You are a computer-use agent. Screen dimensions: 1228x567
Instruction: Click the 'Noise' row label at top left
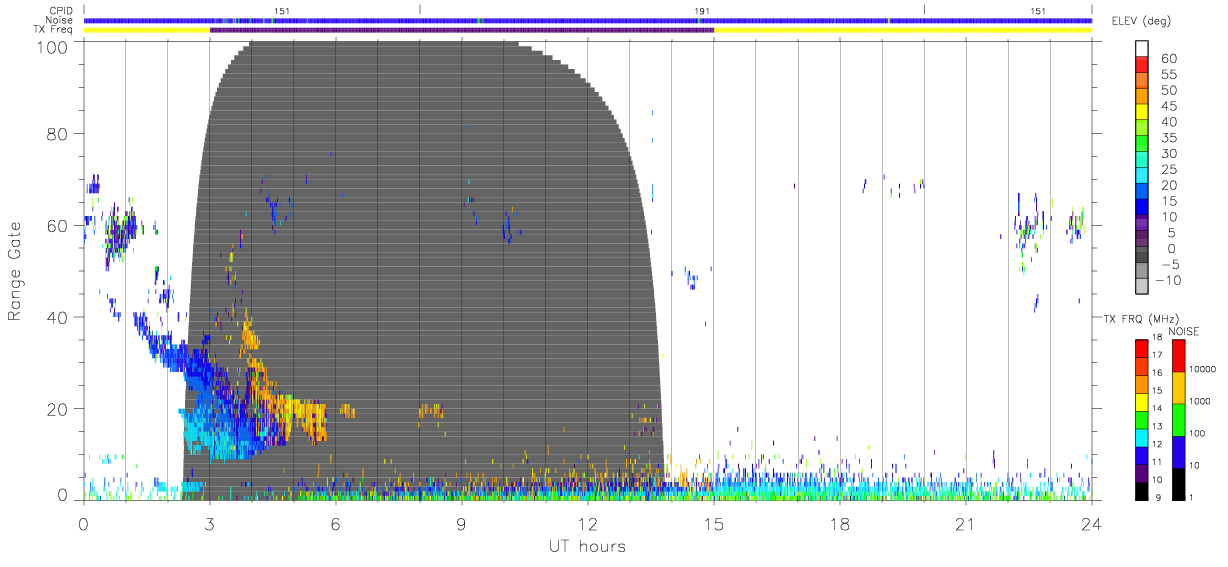tap(61, 20)
